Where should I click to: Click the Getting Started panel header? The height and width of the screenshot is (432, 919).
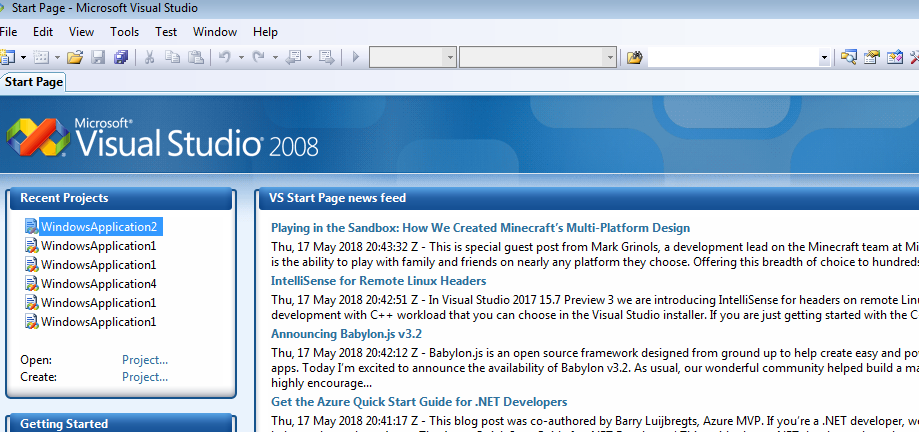[121, 423]
